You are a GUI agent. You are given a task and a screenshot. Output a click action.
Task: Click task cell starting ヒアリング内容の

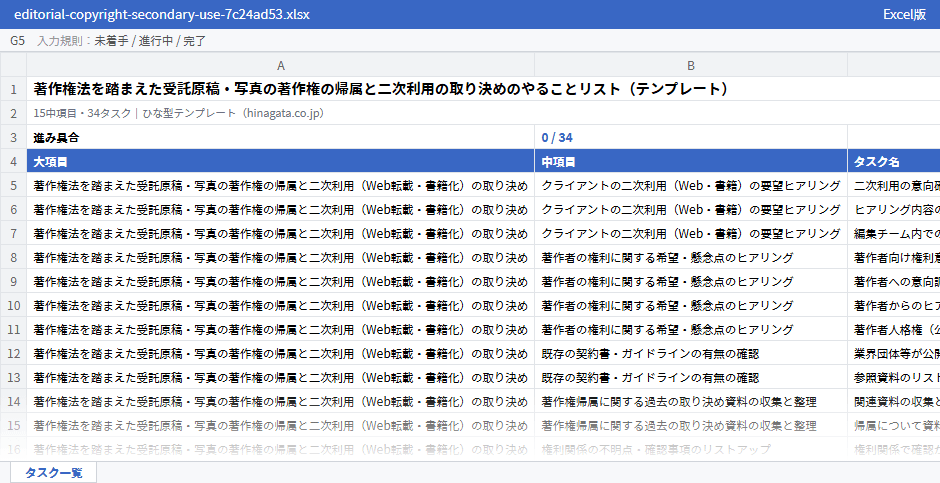pyautogui.click(x=894, y=209)
